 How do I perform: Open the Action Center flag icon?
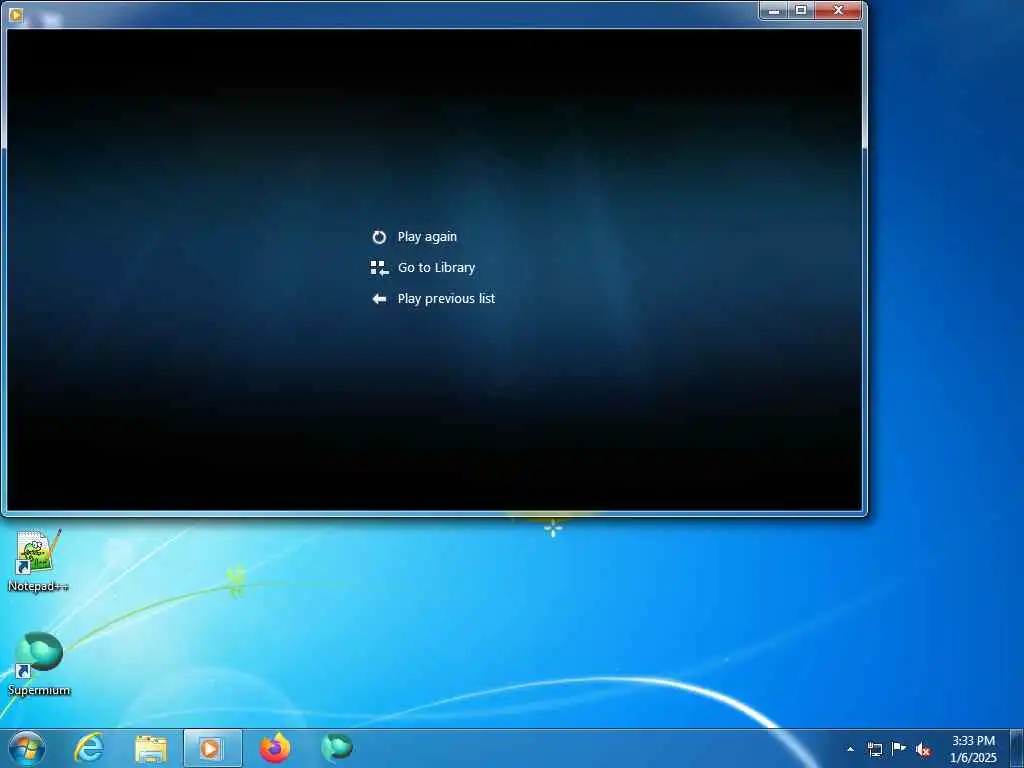(899, 749)
